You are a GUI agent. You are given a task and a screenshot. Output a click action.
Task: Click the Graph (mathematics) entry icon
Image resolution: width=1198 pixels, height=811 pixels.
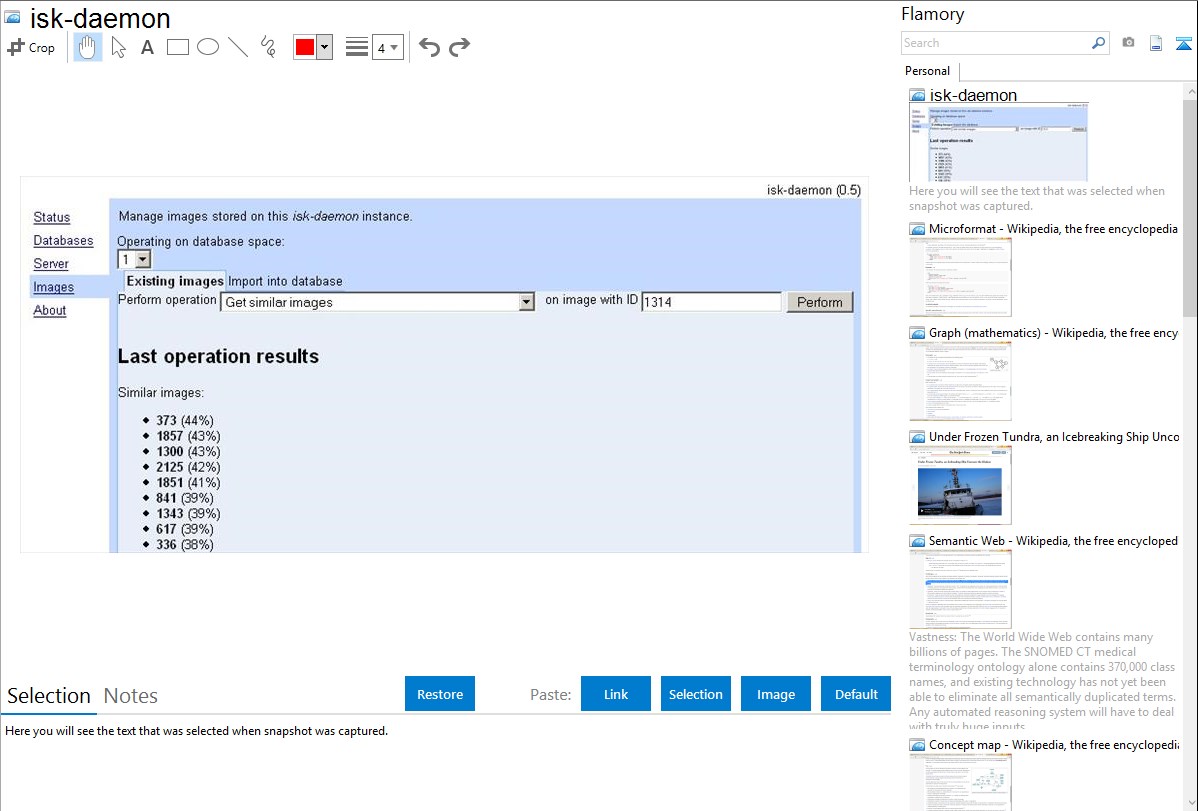coord(917,333)
